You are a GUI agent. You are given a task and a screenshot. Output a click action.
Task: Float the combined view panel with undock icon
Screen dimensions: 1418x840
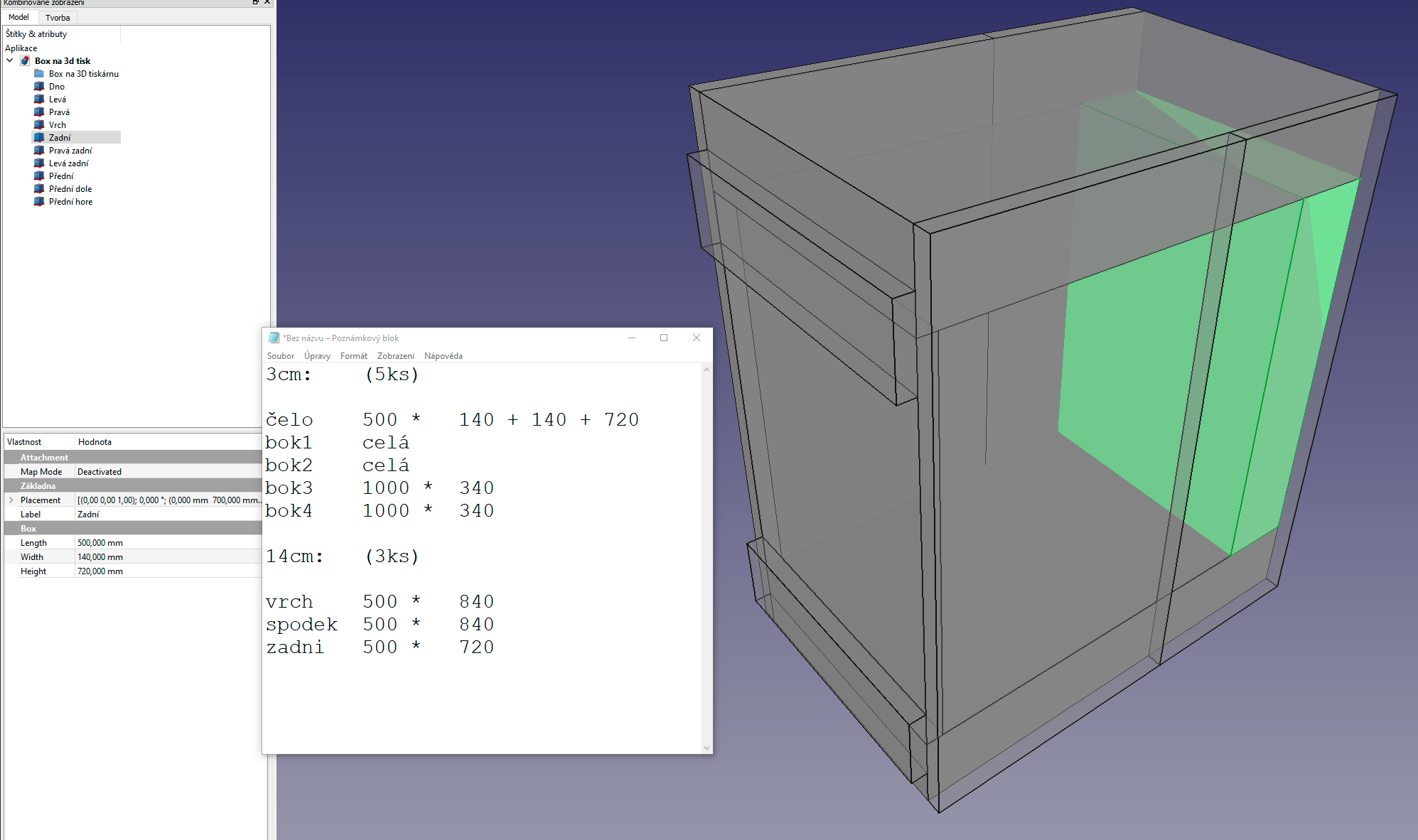tap(255, 2)
